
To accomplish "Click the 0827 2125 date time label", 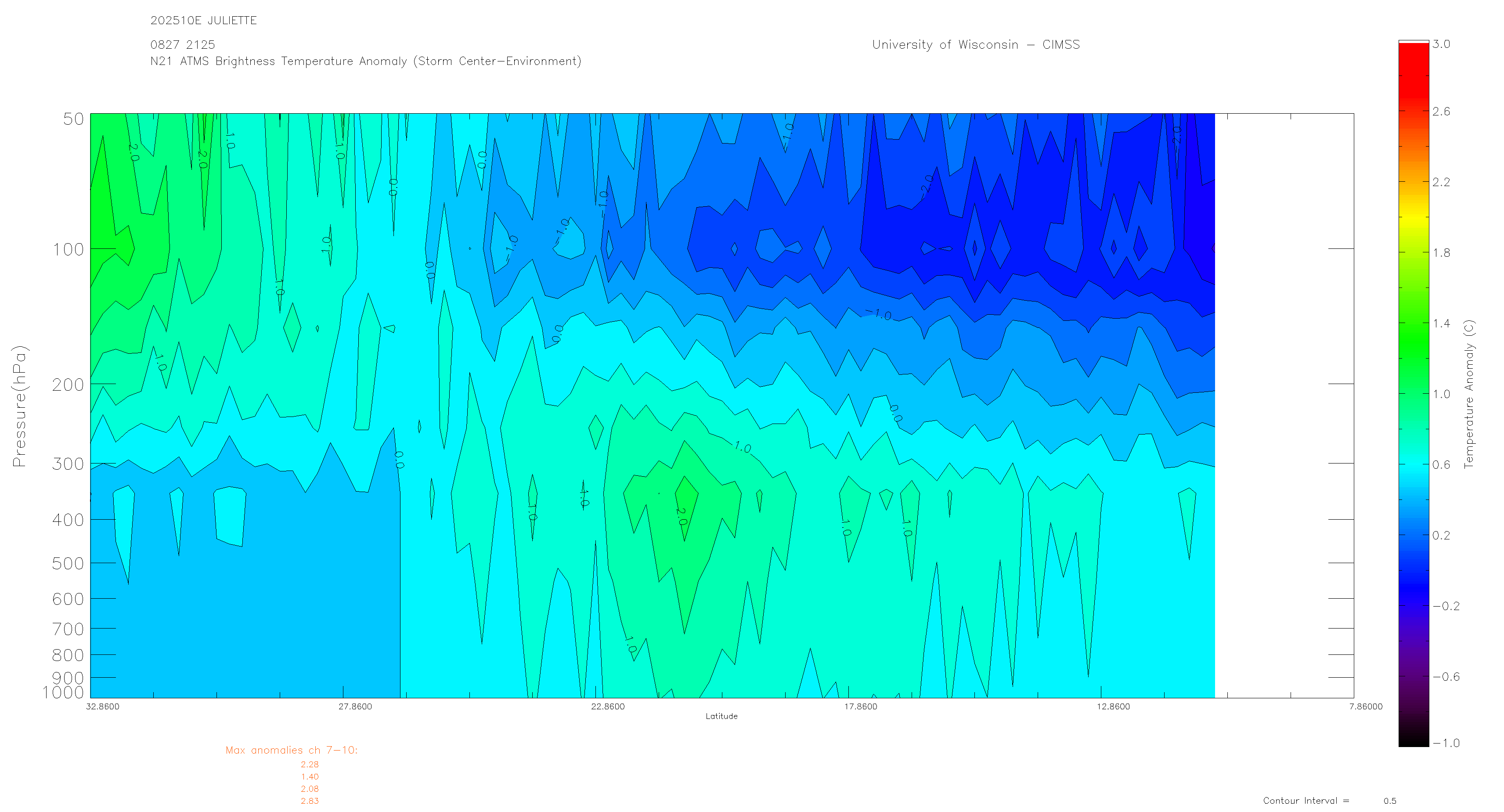I will click(182, 45).
